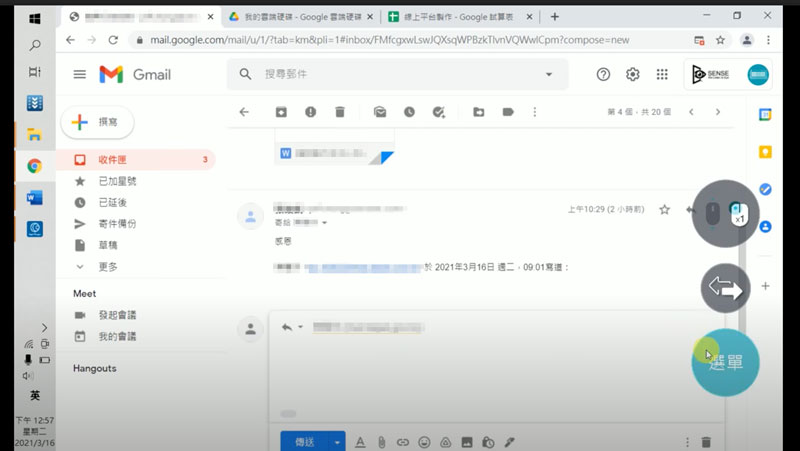Image resolution: width=800 pixels, height=451 pixels.
Task: Insert files using Google Drive
Action: coord(445,442)
